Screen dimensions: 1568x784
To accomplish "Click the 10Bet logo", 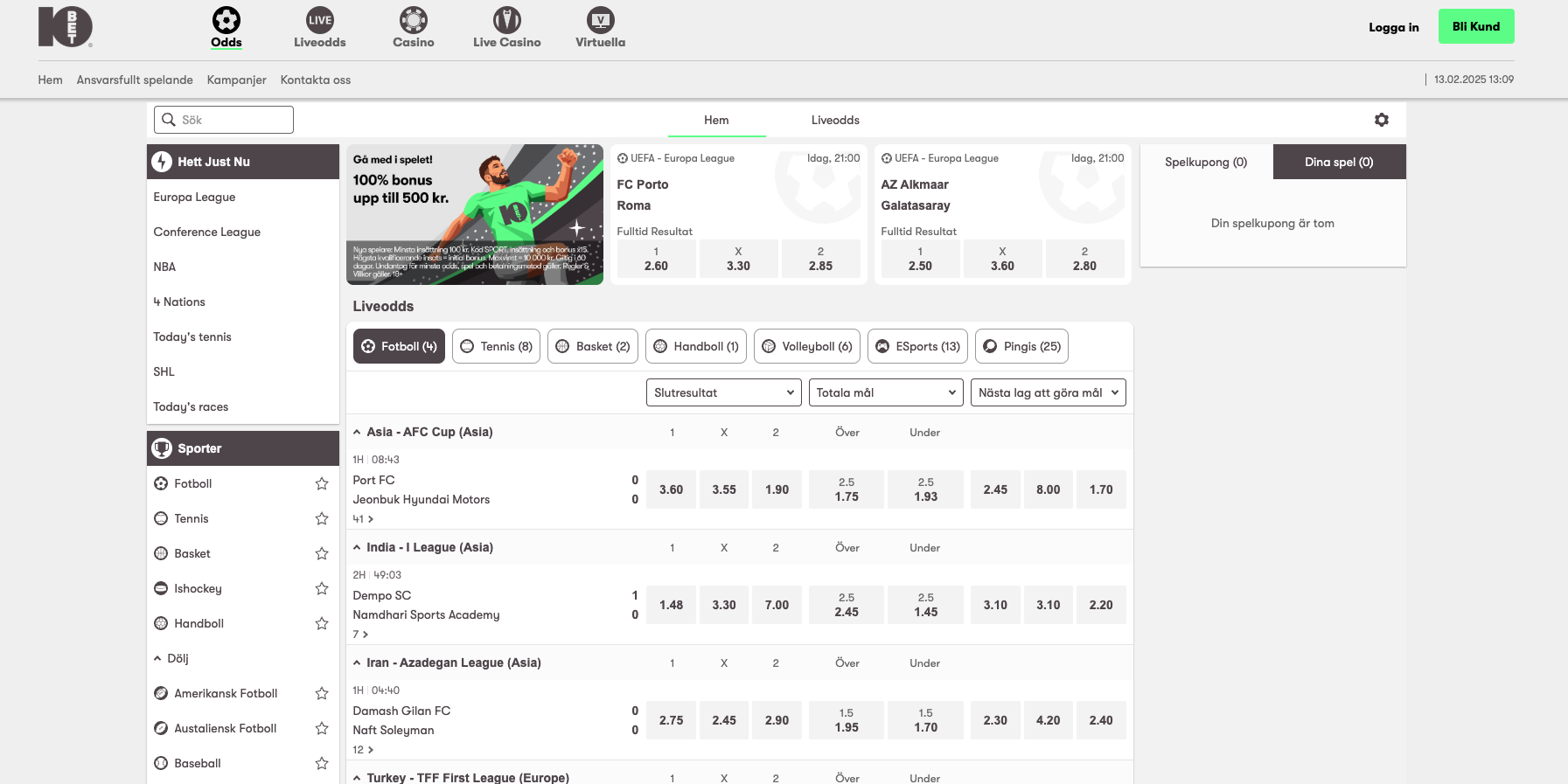I will point(66,26).
